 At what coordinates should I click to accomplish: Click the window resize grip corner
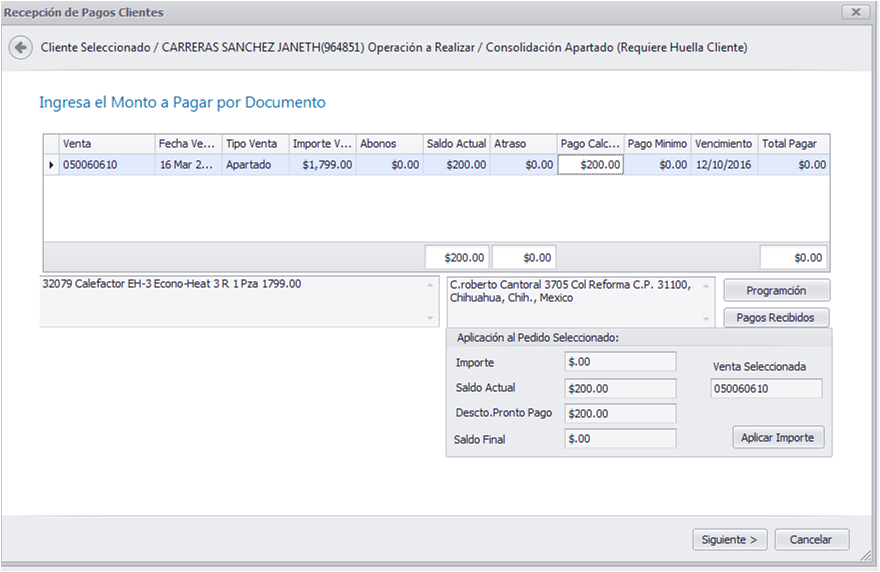[x=867, y=555]
